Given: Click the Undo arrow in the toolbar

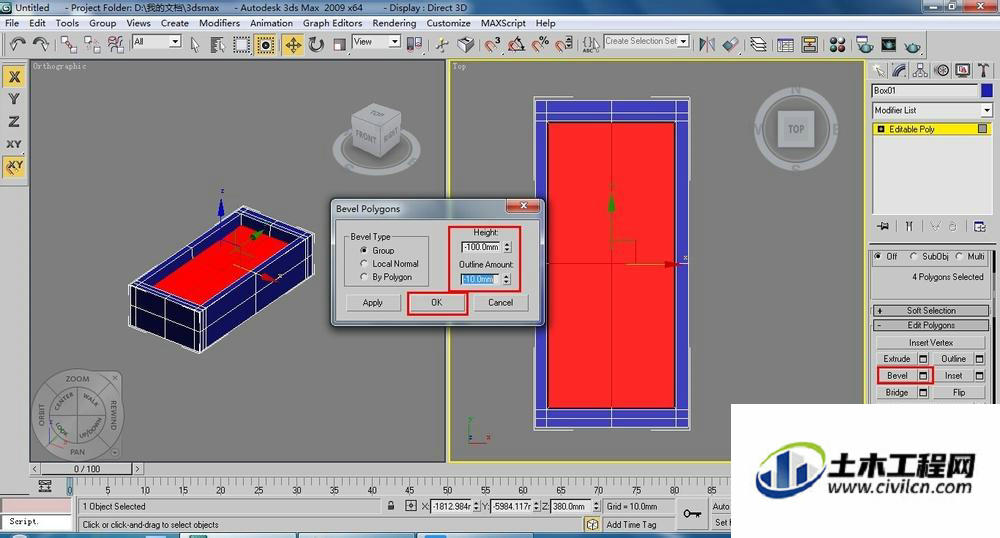Looking at the screenshot, I should pos(18,44).
